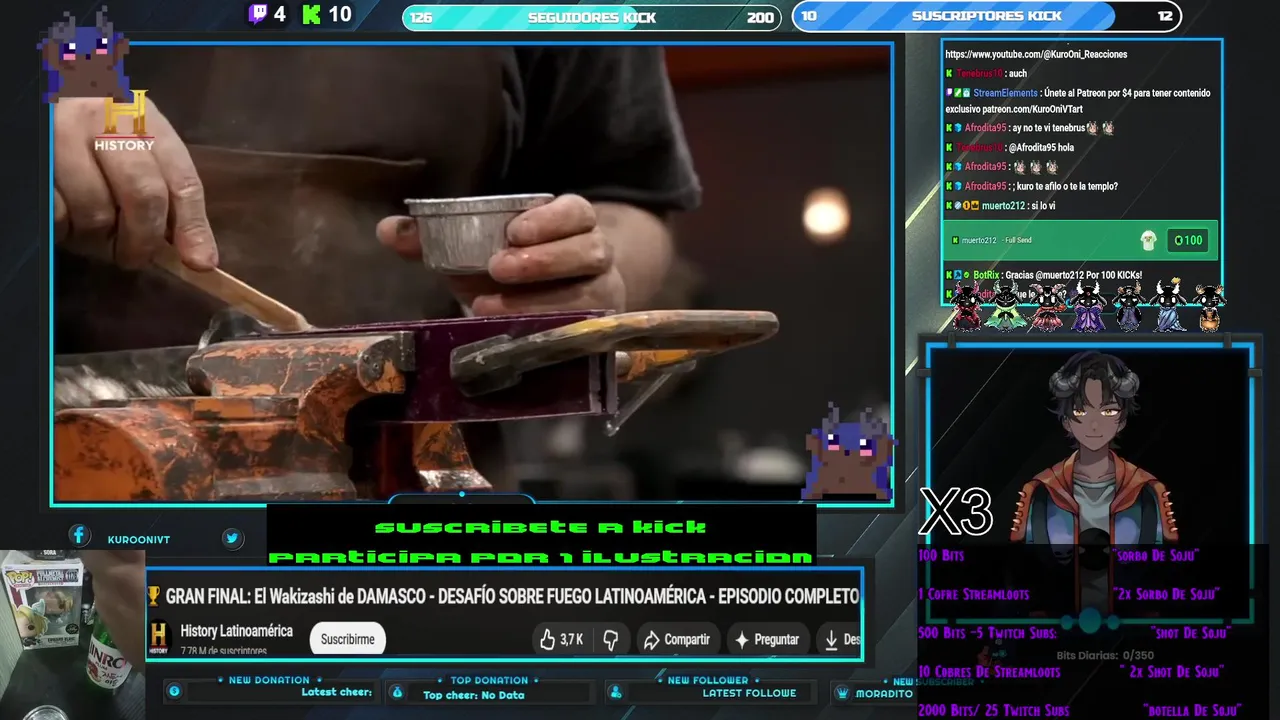Click the Top Donation money bag icon
Viewport: 1280px width, 720px height.
397,691
